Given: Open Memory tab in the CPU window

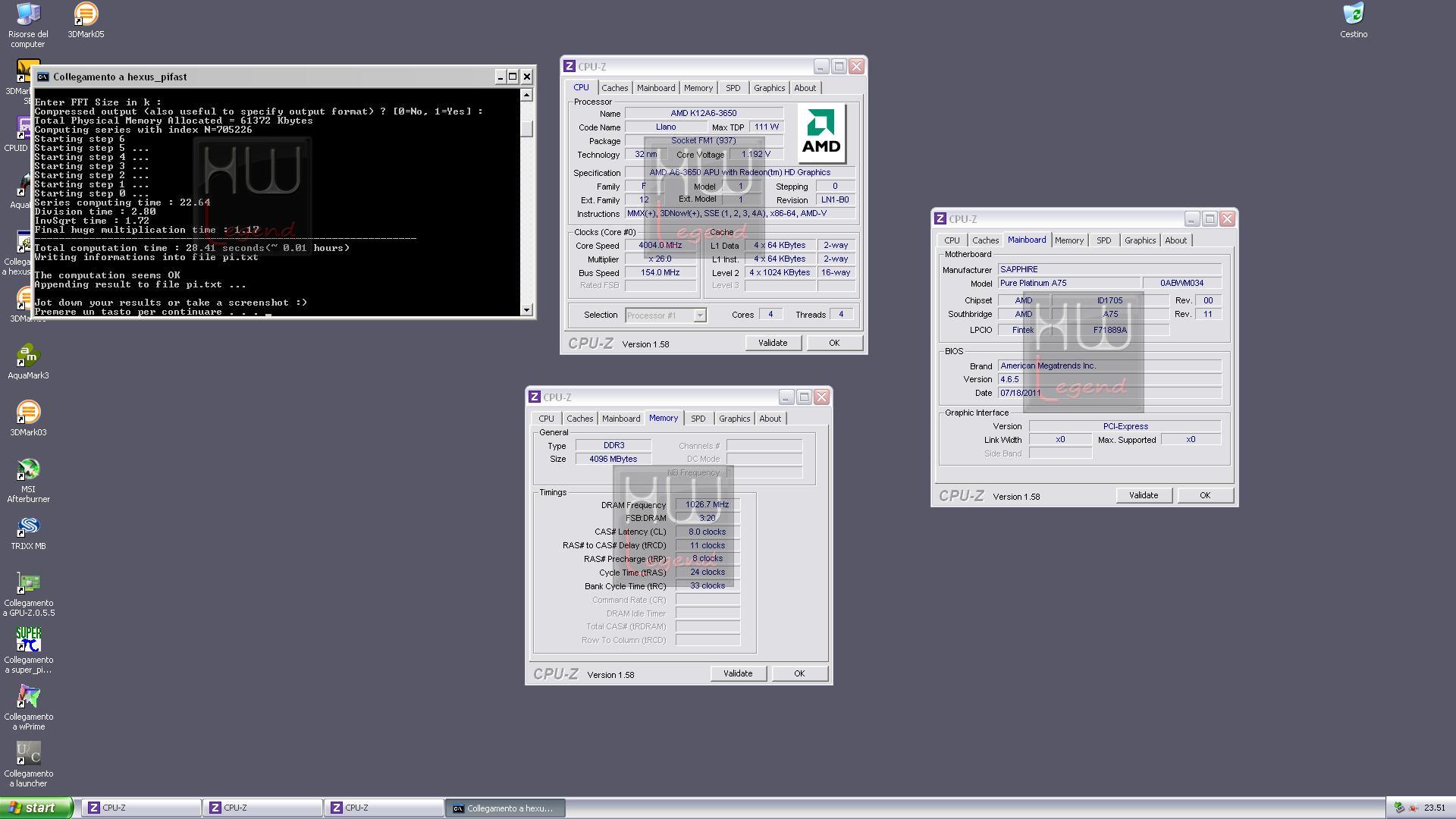Looking at the screenshot, I should (698, 88).
